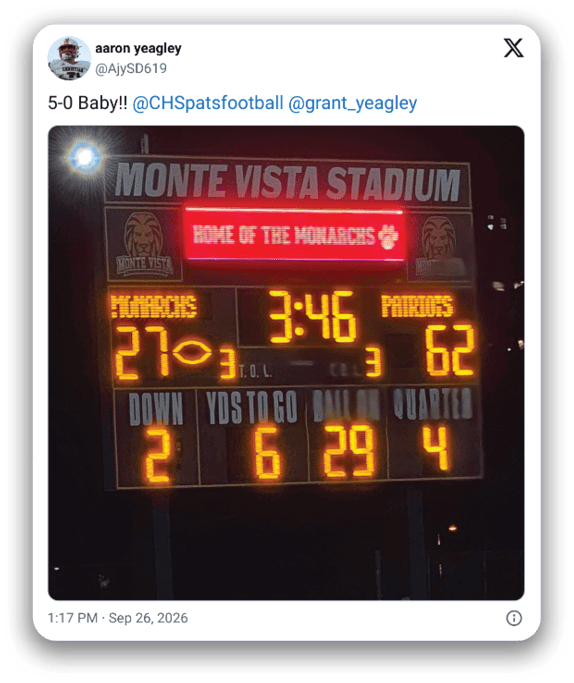Click the display name aaron yeagley
Screen dimensions: 574x683
point(138,48)
